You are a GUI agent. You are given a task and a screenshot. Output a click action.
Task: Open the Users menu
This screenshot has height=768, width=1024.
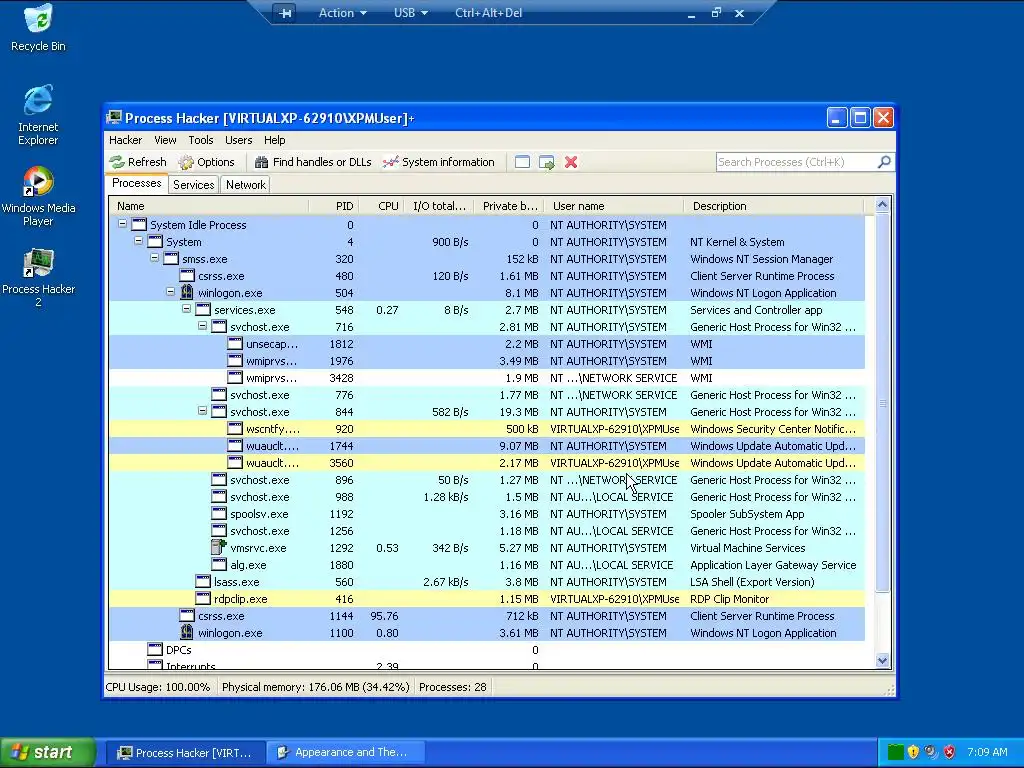(238, 140)
